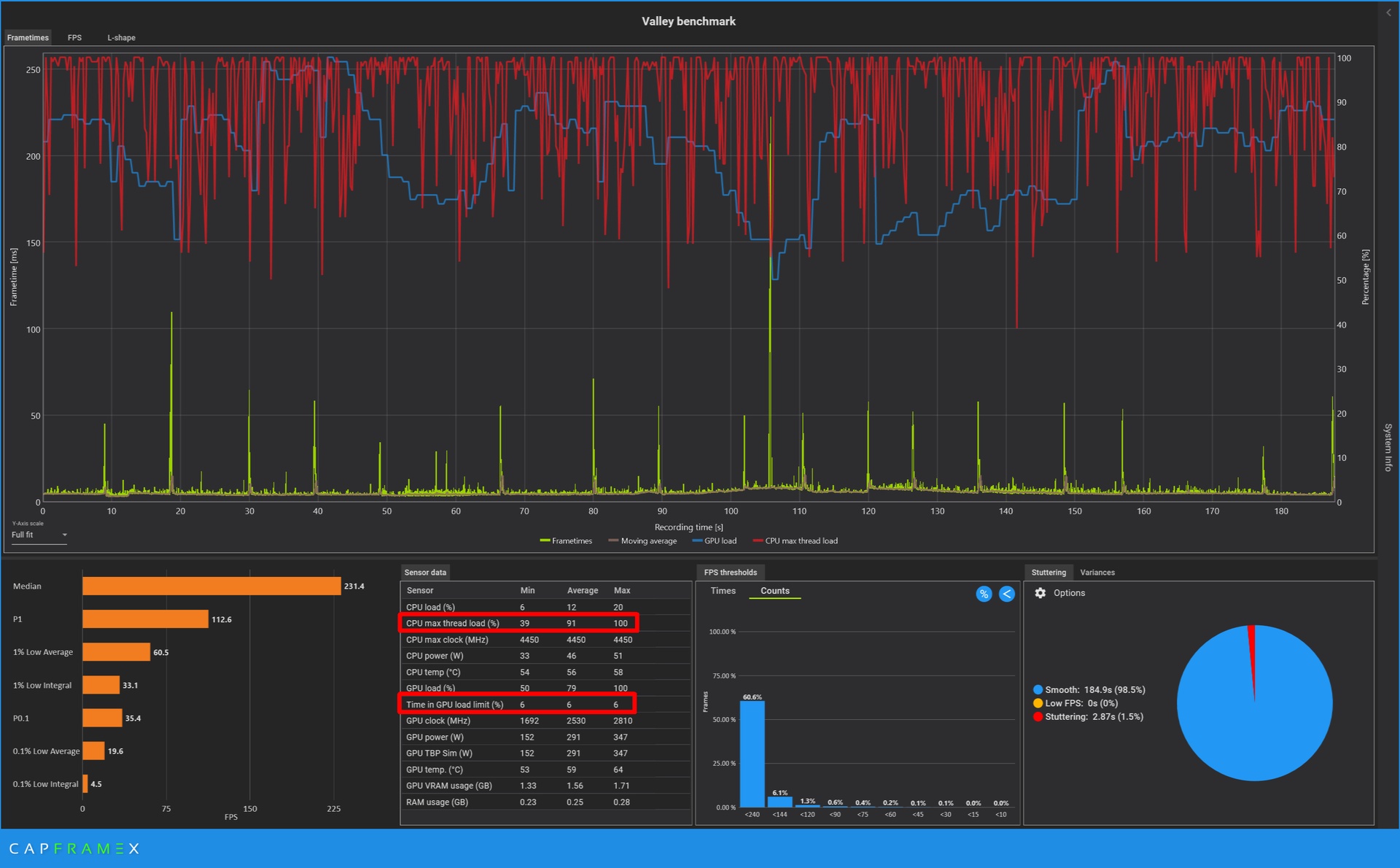Expand the System Info side panel
The image size is (1400, 868).
[1388, 447]
